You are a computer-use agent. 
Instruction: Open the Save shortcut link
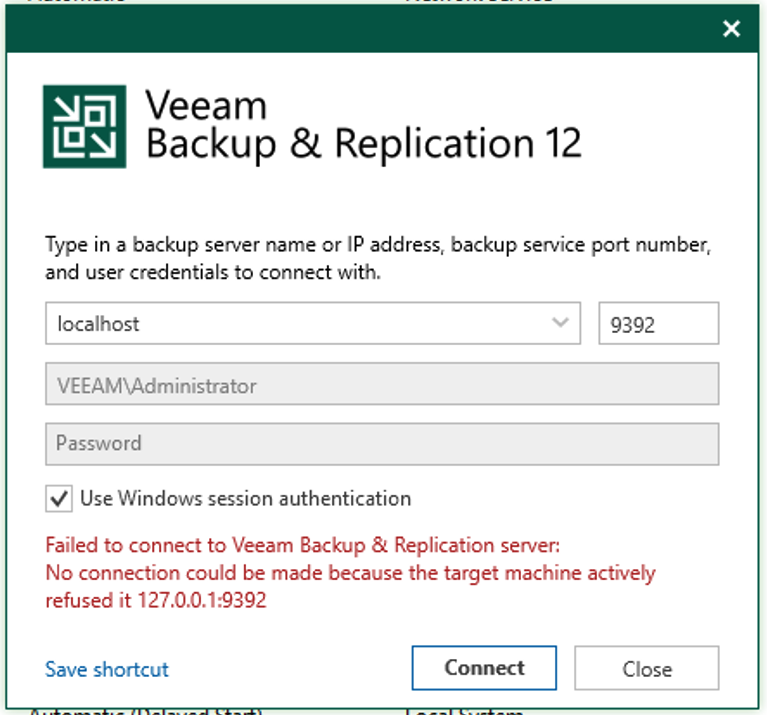107,669
